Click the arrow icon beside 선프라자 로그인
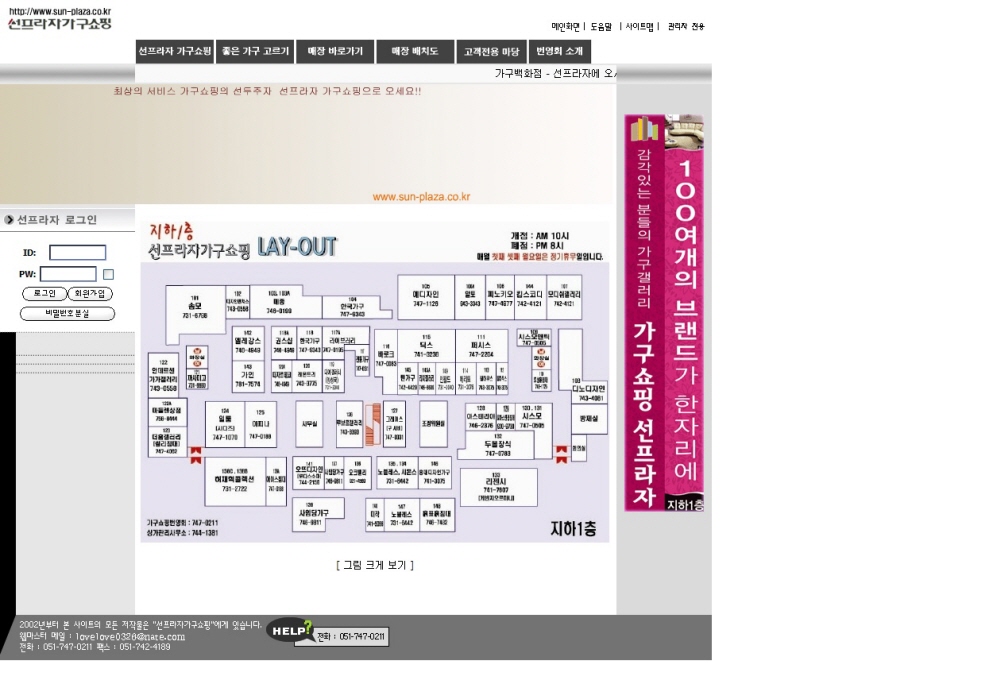This screenshot has width=1000, height=686. pyautogui.click(x=9, y=219)
